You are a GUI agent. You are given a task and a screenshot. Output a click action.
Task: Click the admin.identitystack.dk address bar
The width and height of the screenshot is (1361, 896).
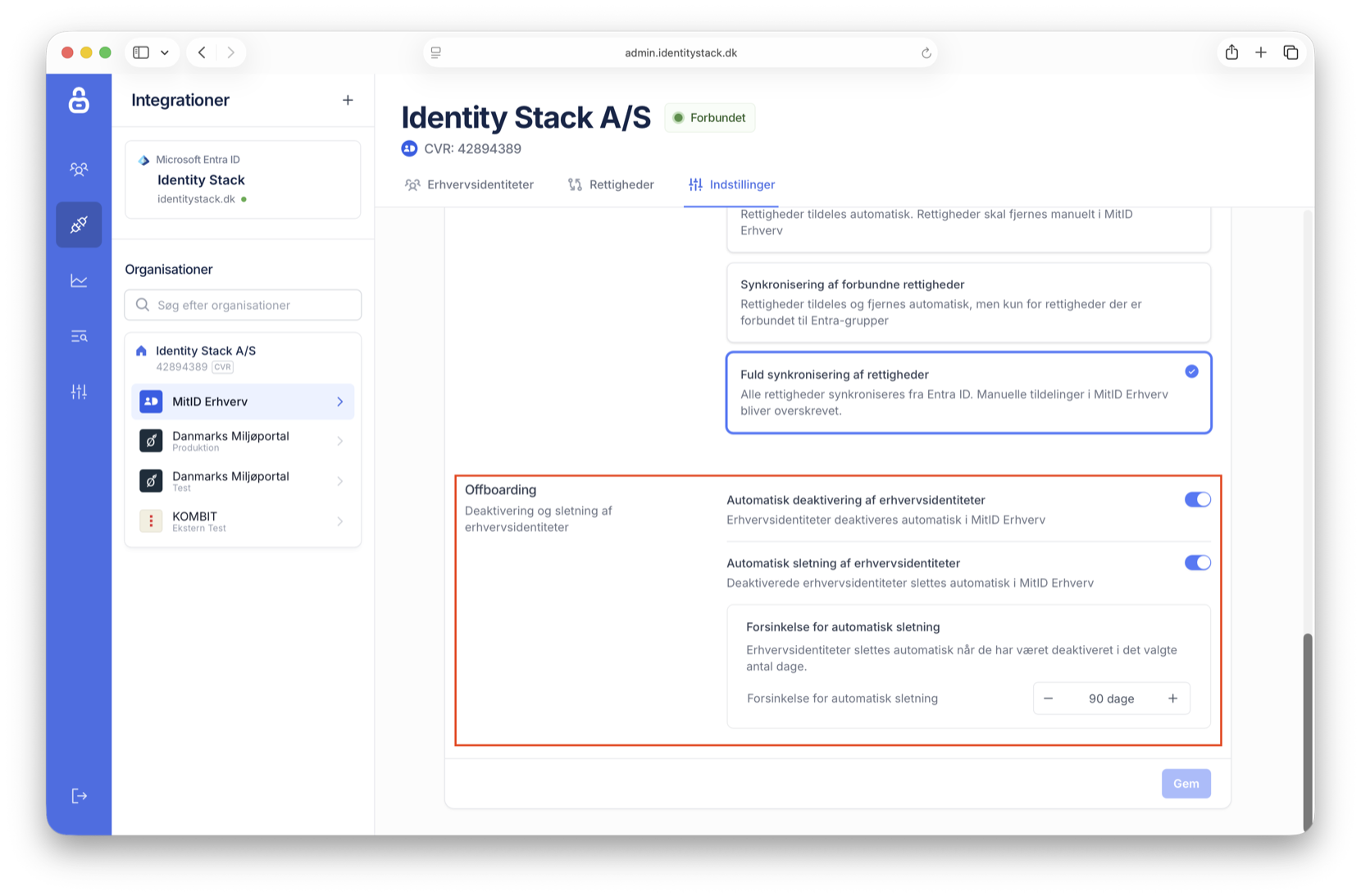(x=680, y=52)
